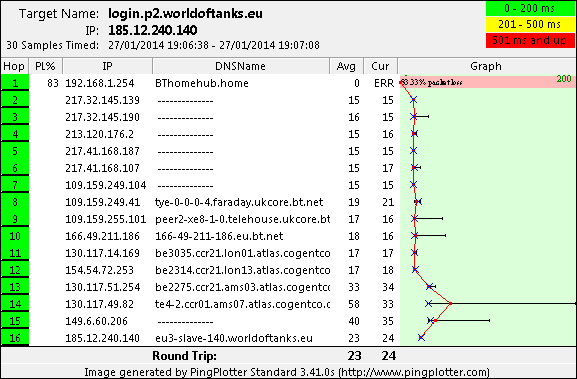This screenshot has width=577, height=379.
Task: Click hop 16 IP address 185.12.240.140
Action: (x=103, y=338)
